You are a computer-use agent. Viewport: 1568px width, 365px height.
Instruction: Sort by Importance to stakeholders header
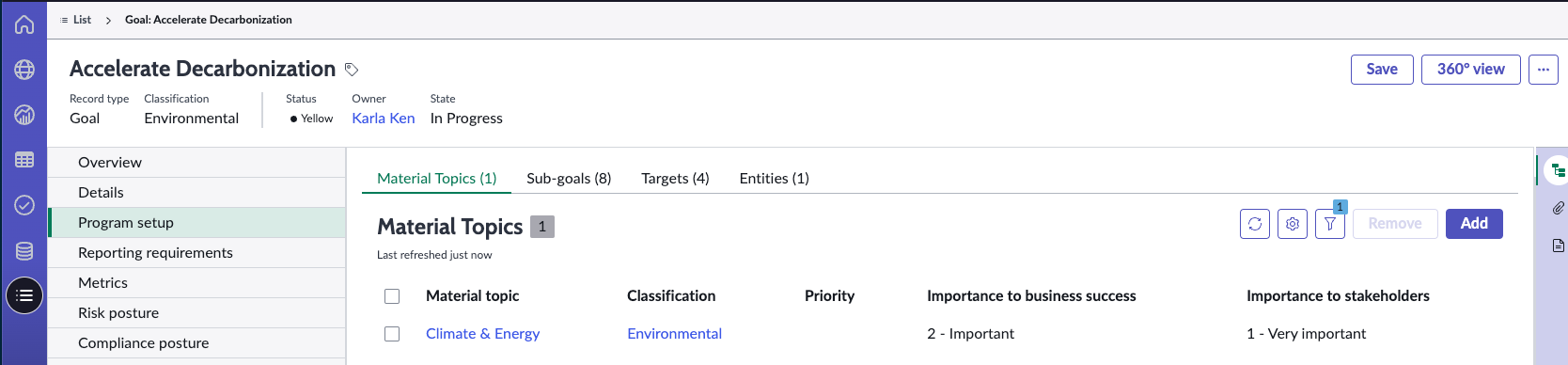pos(1338,296)
